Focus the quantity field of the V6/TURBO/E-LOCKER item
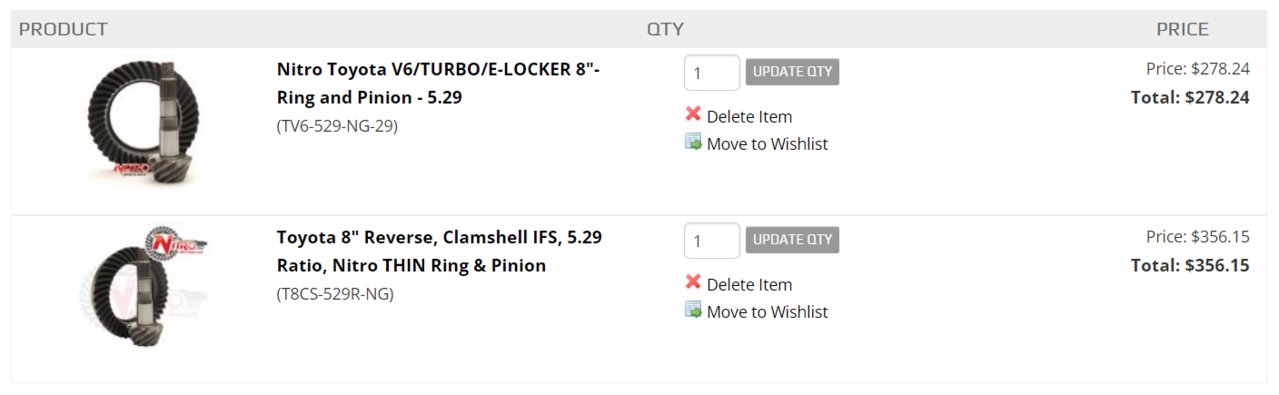 [x=712, y=73]
